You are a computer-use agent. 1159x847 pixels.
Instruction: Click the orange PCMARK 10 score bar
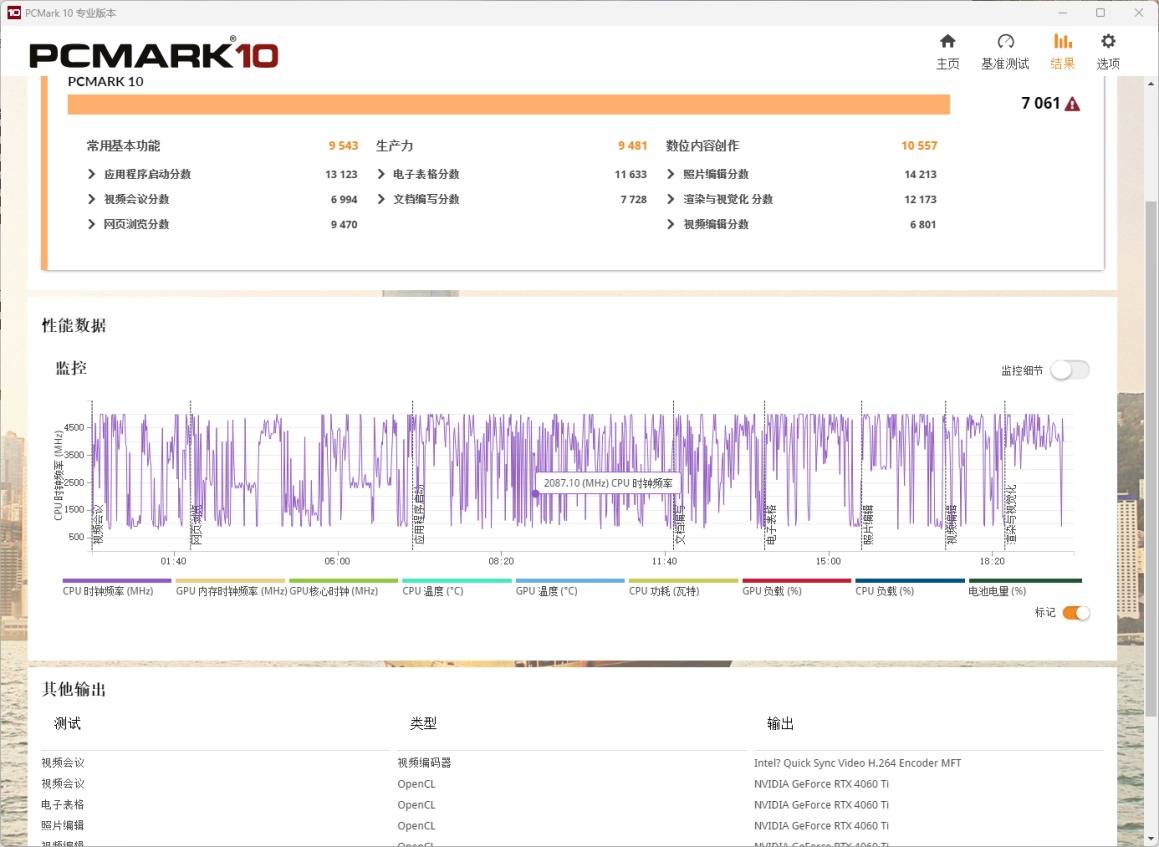509,104
